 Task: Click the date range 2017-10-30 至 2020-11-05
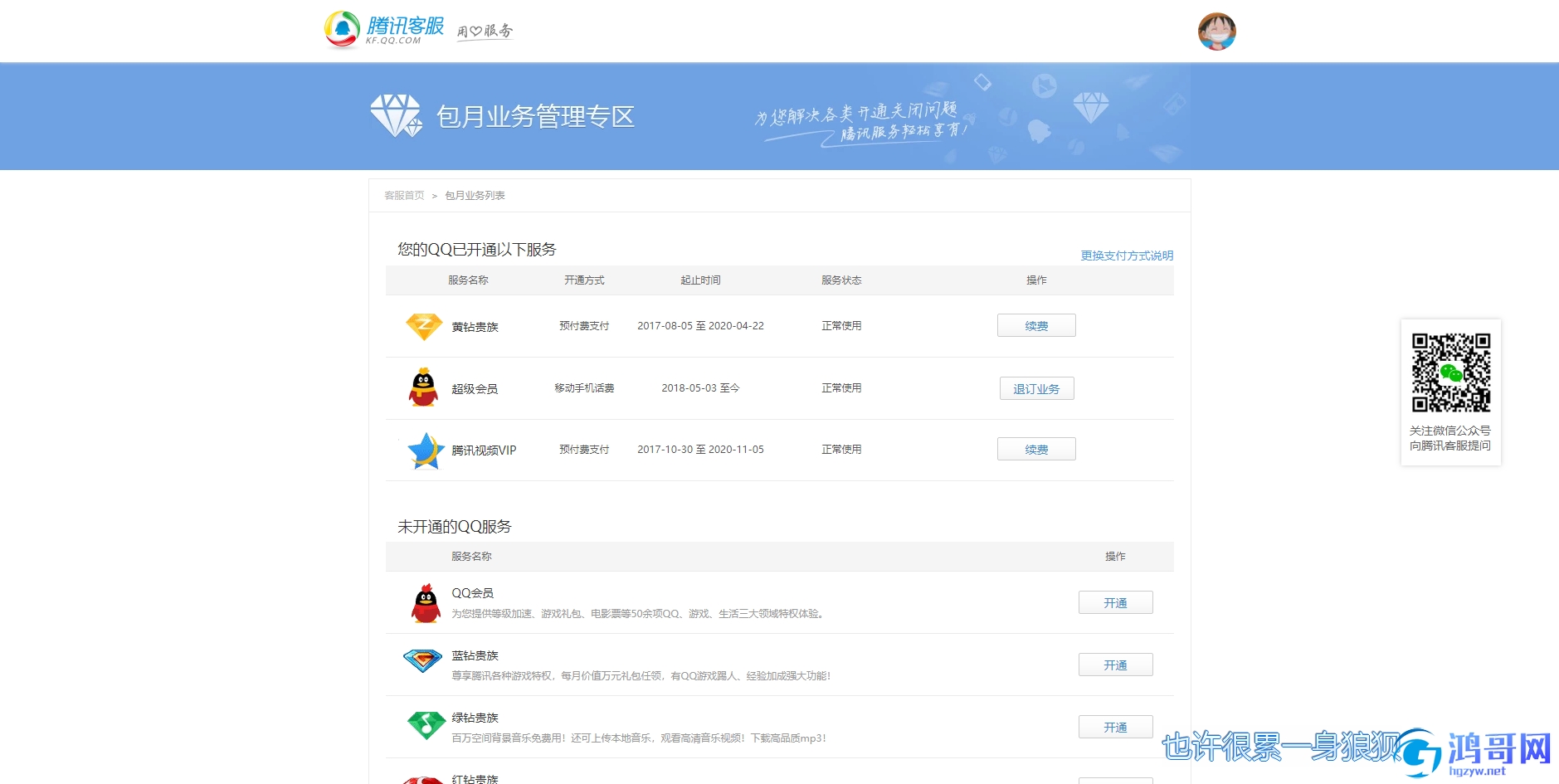[700, 450]
